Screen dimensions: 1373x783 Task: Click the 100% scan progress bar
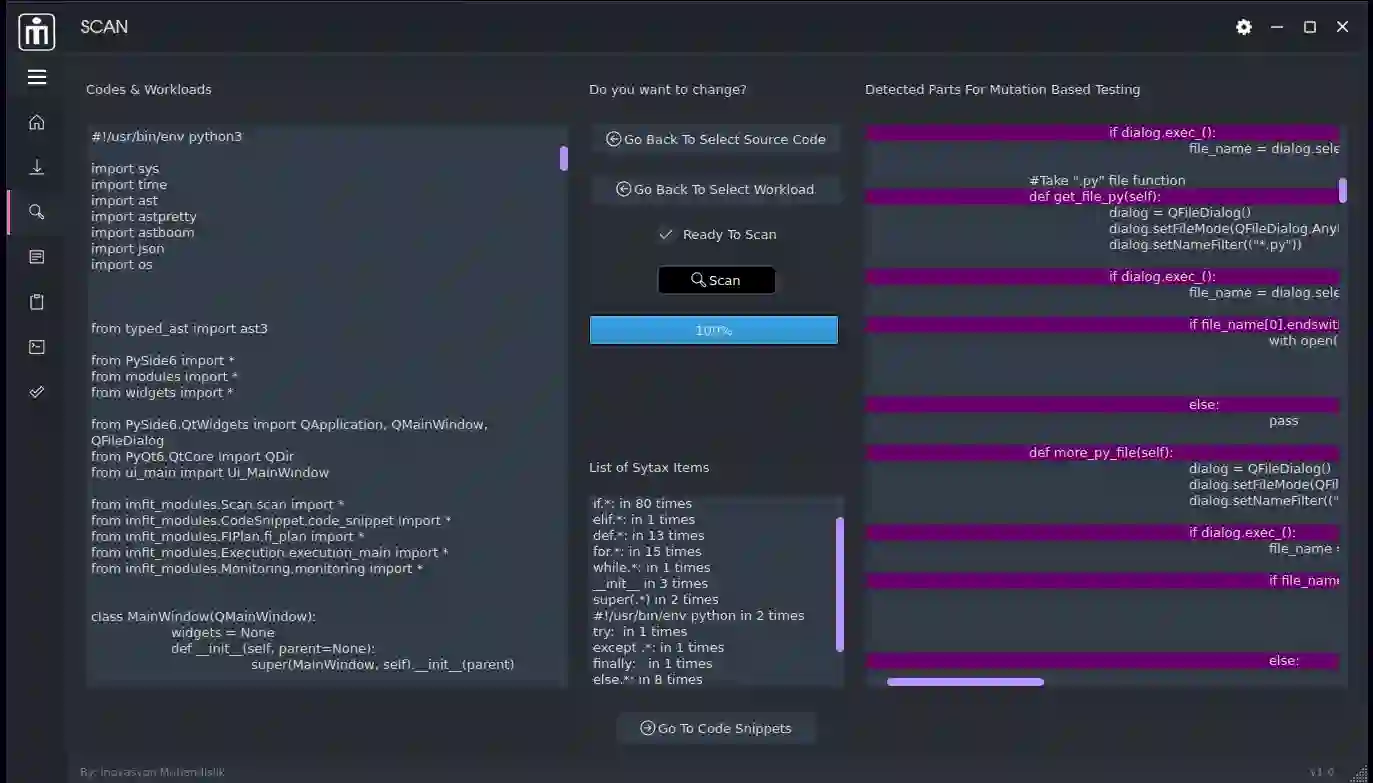714,330
